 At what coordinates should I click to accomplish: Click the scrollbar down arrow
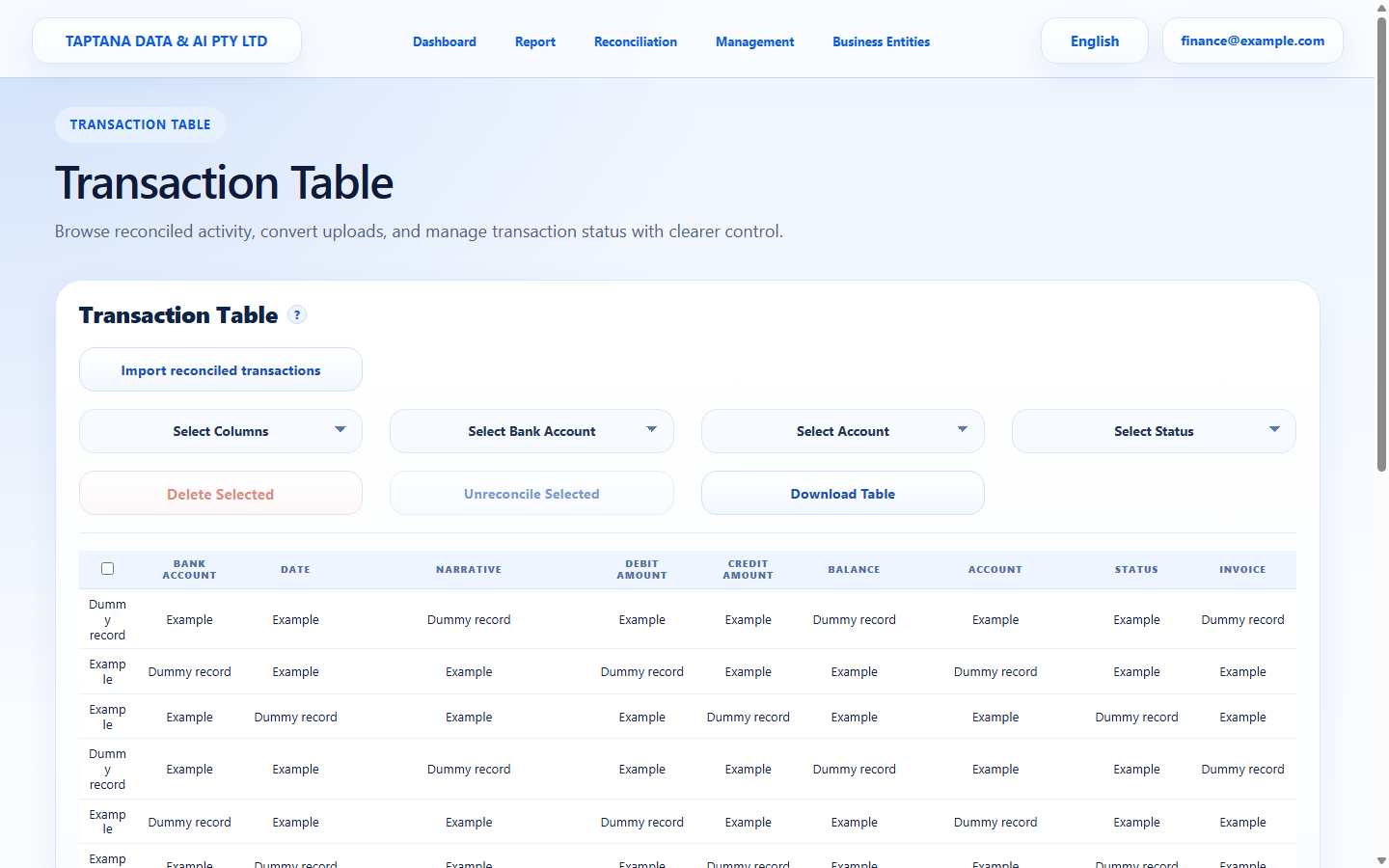[1381, 860]
